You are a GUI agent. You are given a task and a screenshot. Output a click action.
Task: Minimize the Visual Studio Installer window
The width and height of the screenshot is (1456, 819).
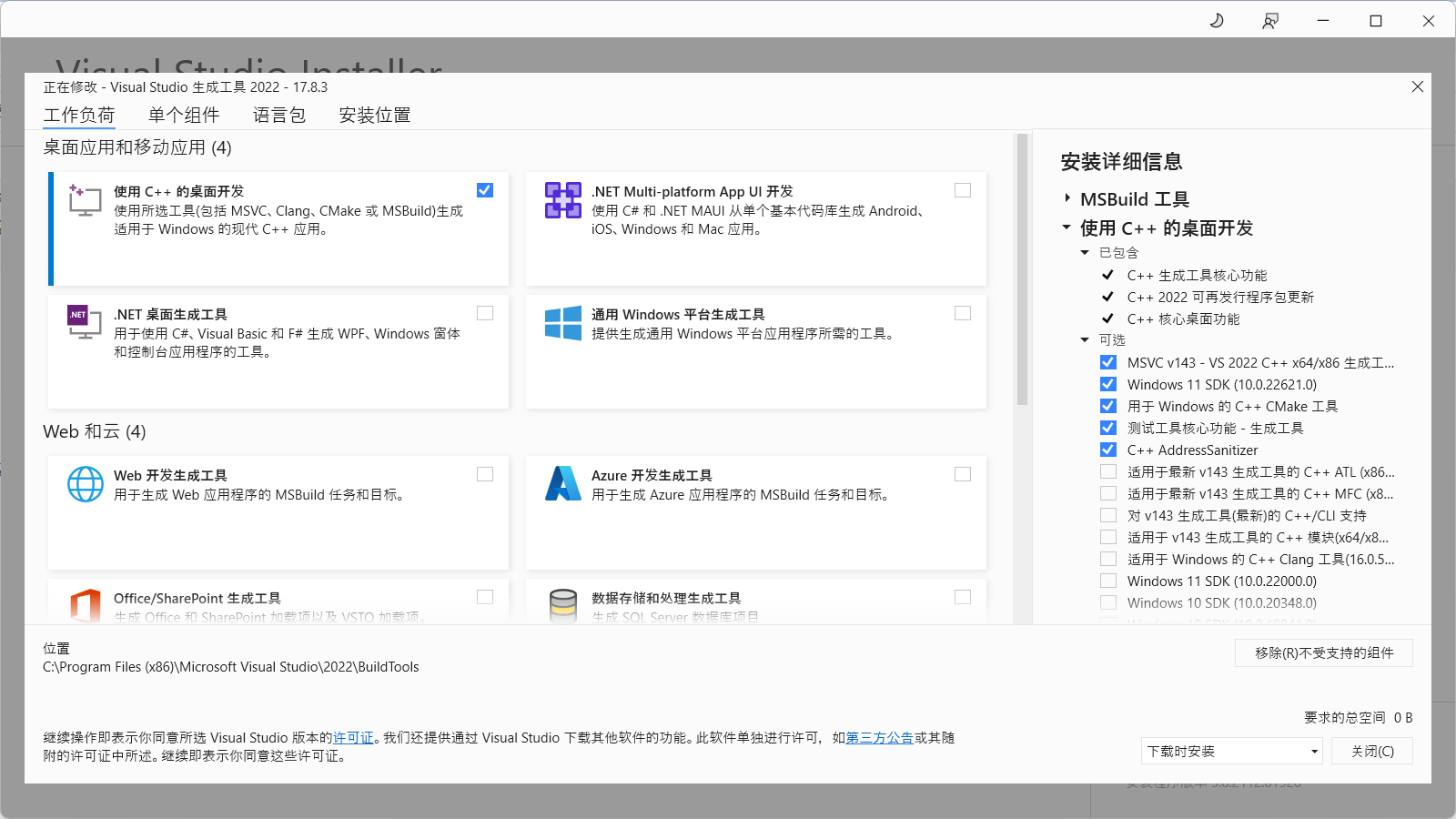pyautogui.click(x=1323, y=20)
